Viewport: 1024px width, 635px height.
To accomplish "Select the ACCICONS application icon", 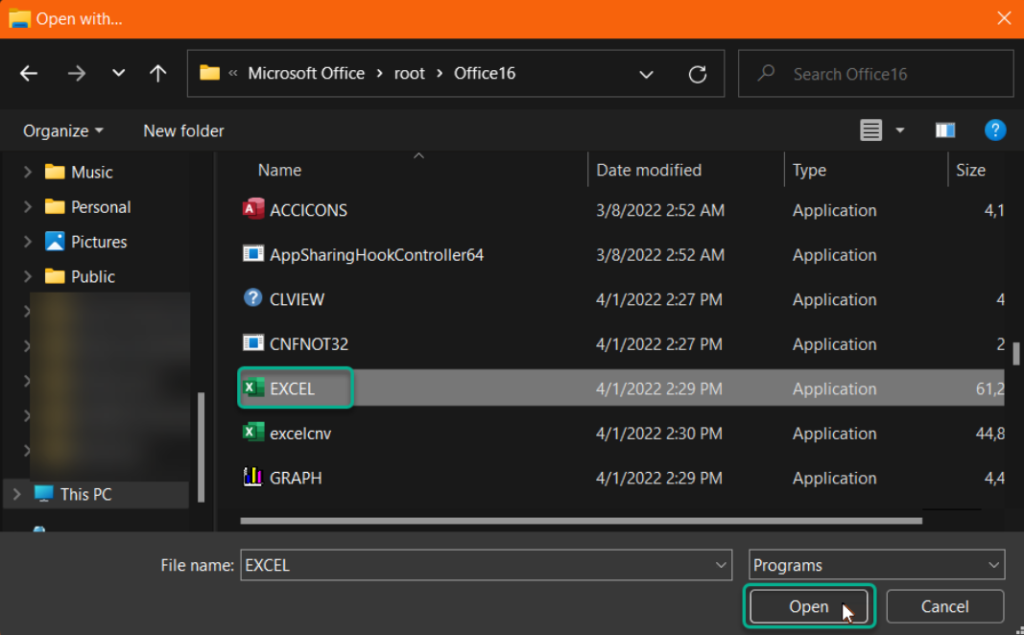I will (252, 210).
